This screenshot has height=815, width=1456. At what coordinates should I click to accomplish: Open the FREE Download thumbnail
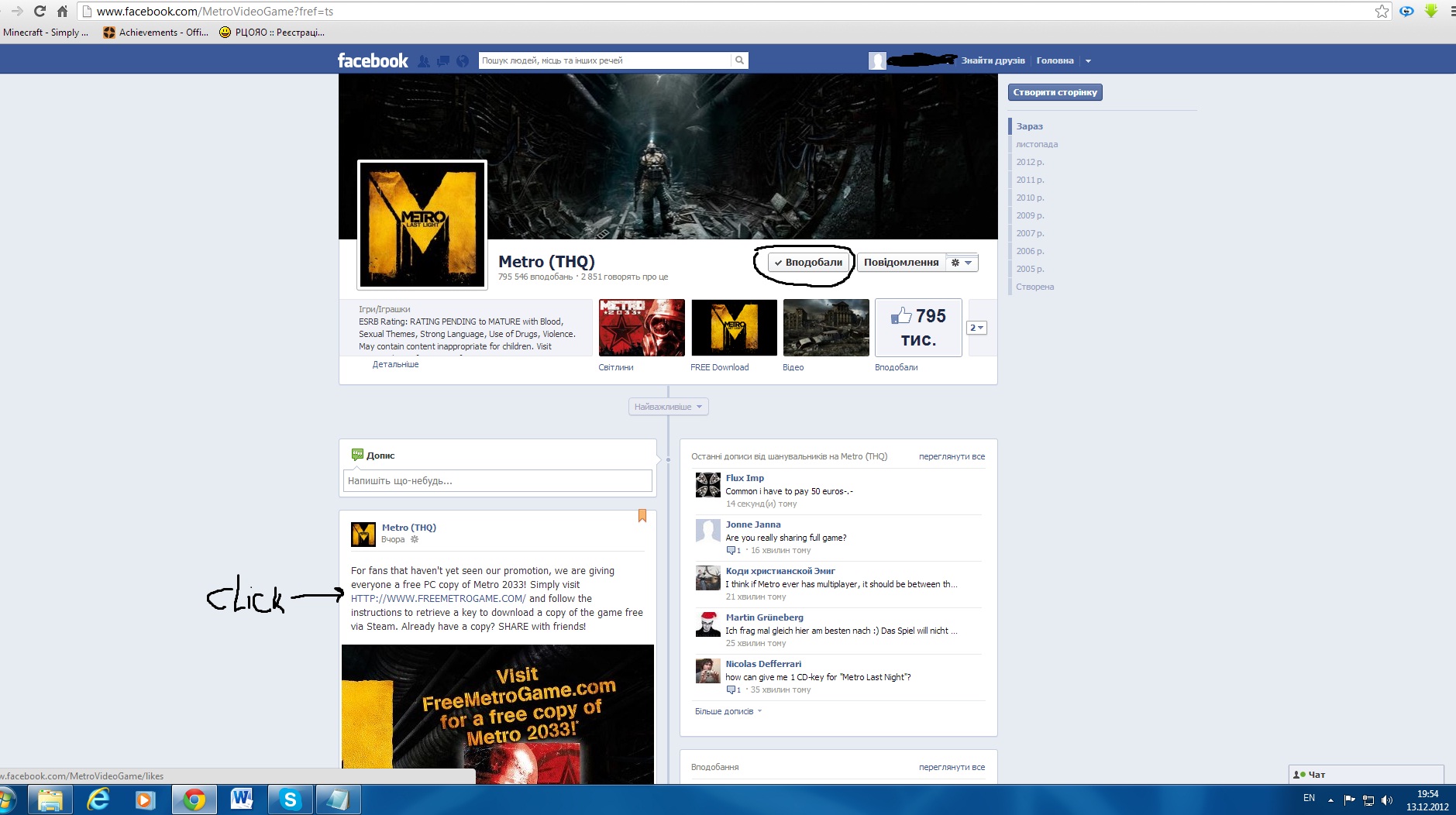734,328
